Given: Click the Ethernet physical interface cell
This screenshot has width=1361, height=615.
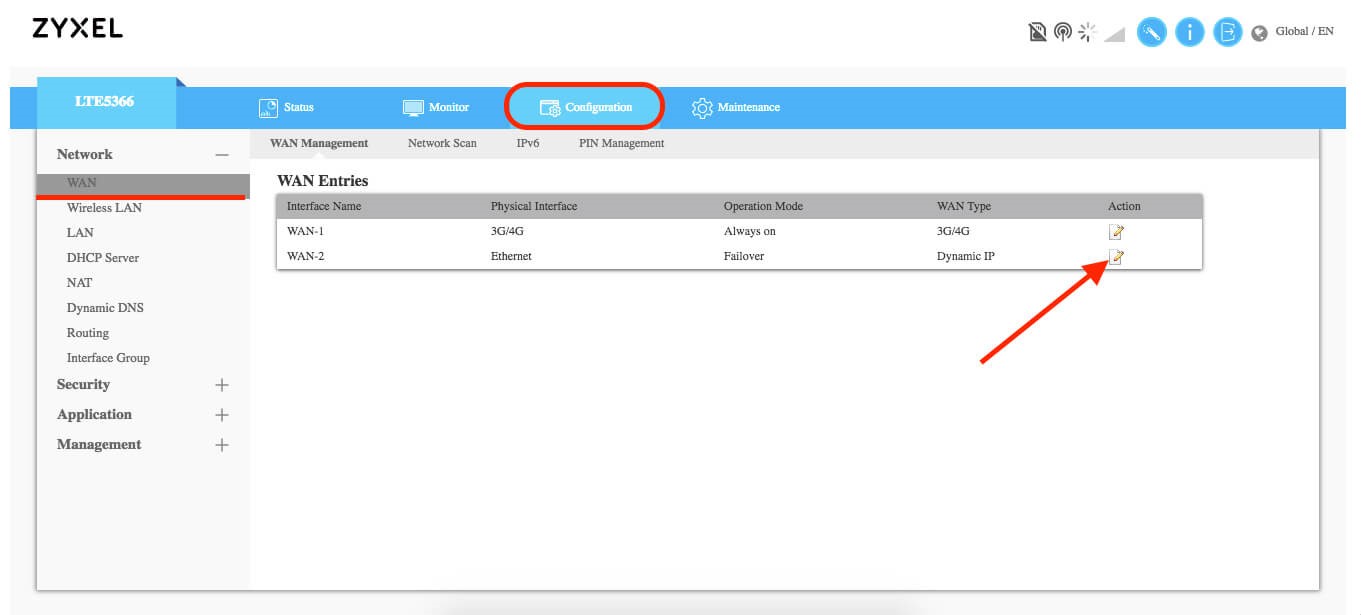Looking at the screenshot, I should [511, 257].
